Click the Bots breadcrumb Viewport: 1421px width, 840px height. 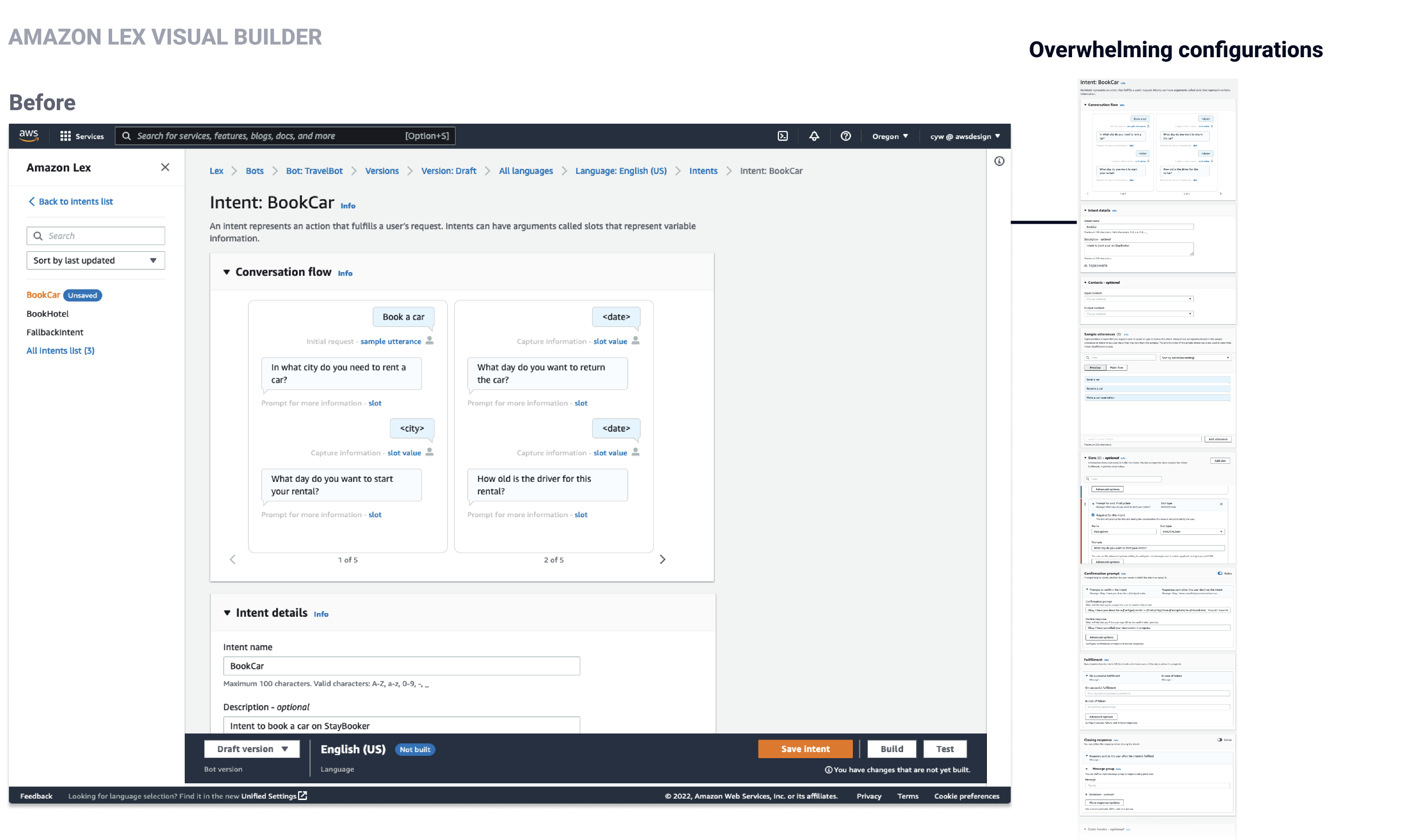[x=255, y=171]
